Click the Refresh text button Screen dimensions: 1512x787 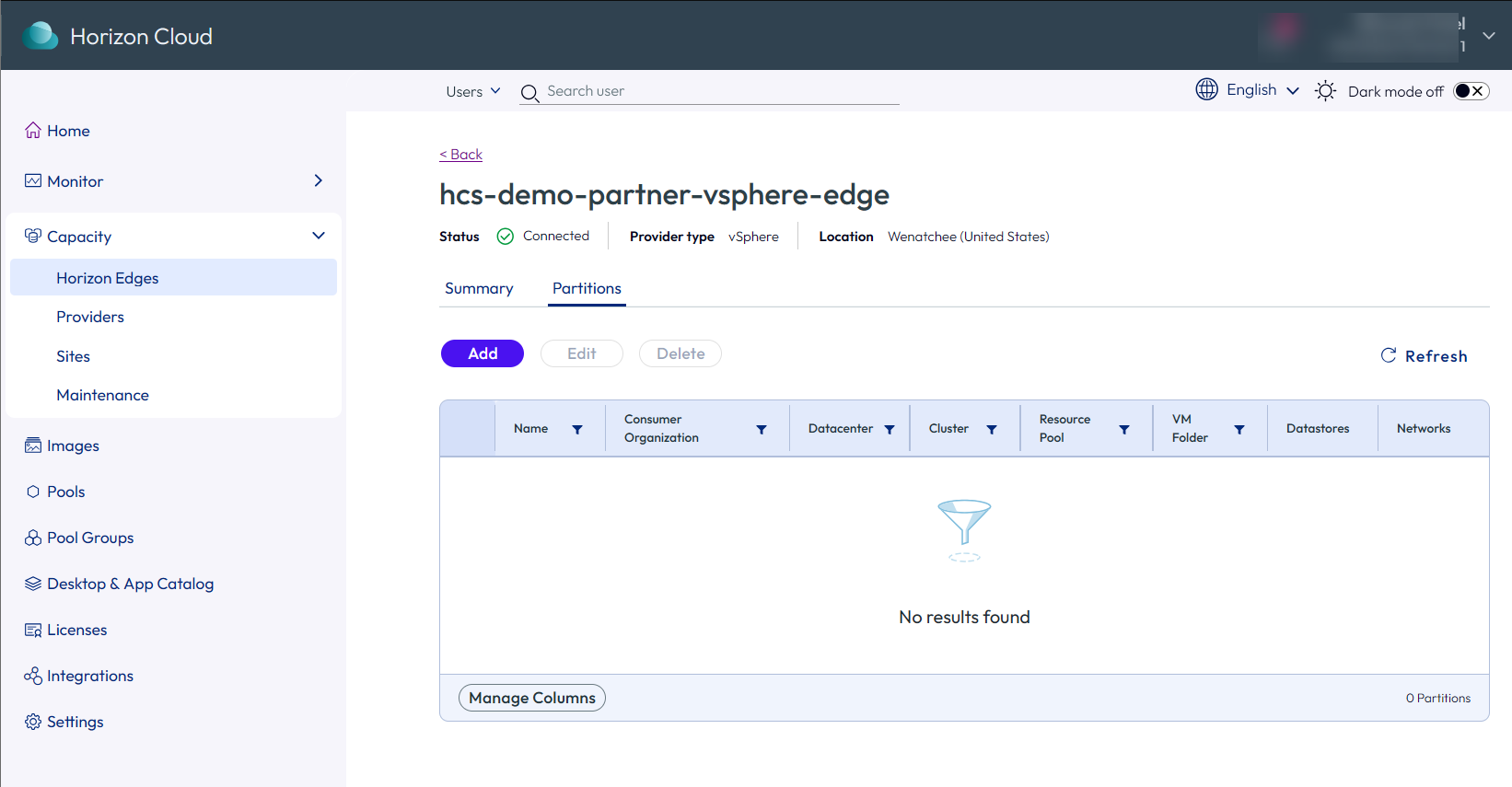click(1436, 356)
